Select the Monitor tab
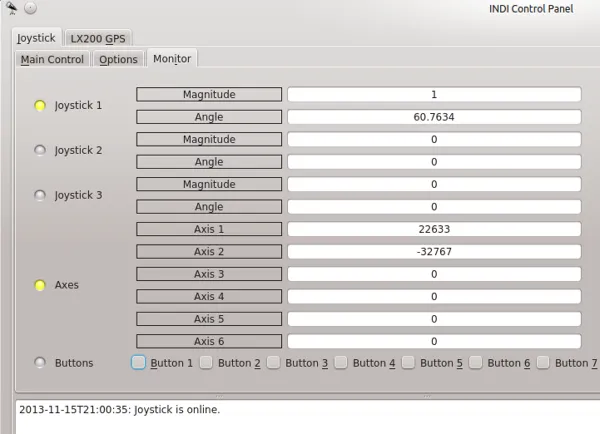This screenshot has width=600, height=434. click(172, 59)
